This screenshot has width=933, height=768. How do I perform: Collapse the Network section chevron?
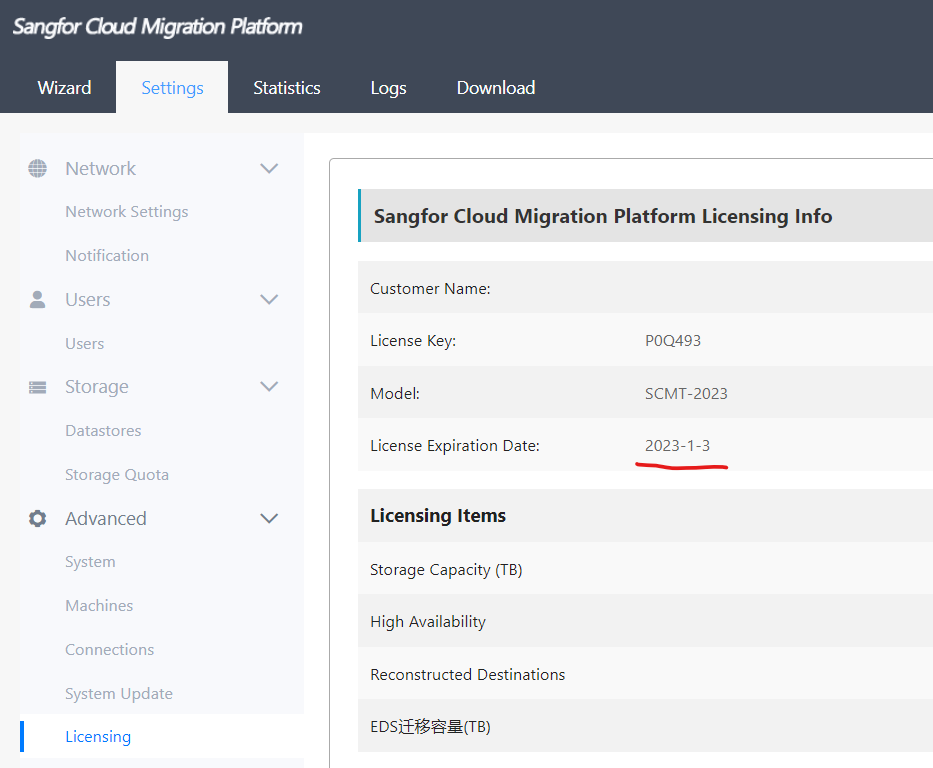click(x=269, y=168)
